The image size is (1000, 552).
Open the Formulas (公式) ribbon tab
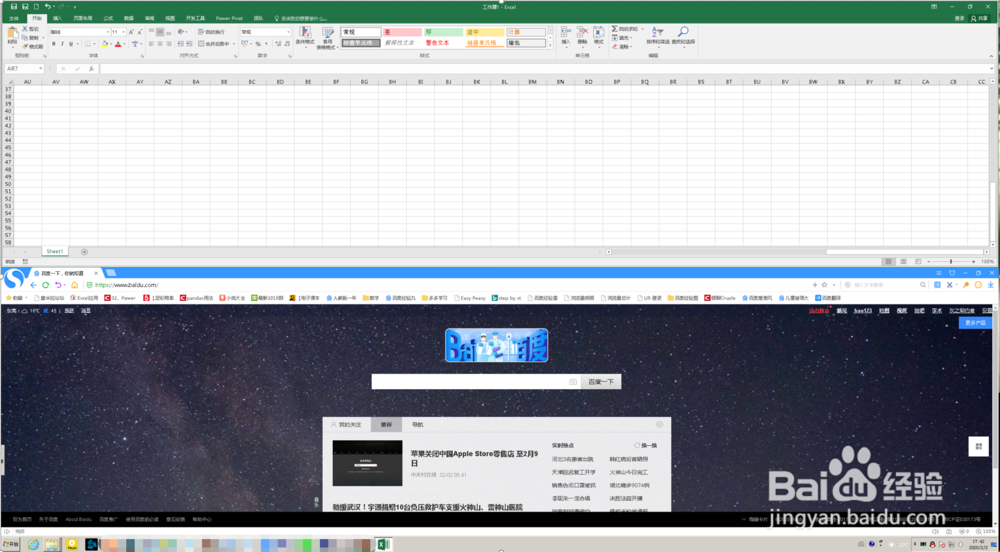(108, 18)
